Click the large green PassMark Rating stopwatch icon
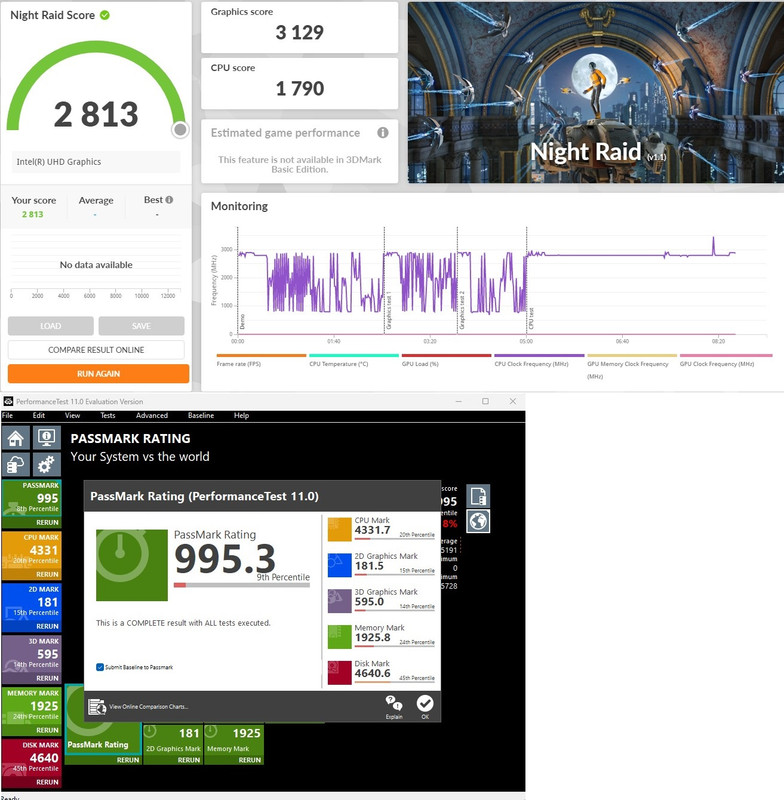The width and height of the screenshot is (784, 800). click(132, 565)
